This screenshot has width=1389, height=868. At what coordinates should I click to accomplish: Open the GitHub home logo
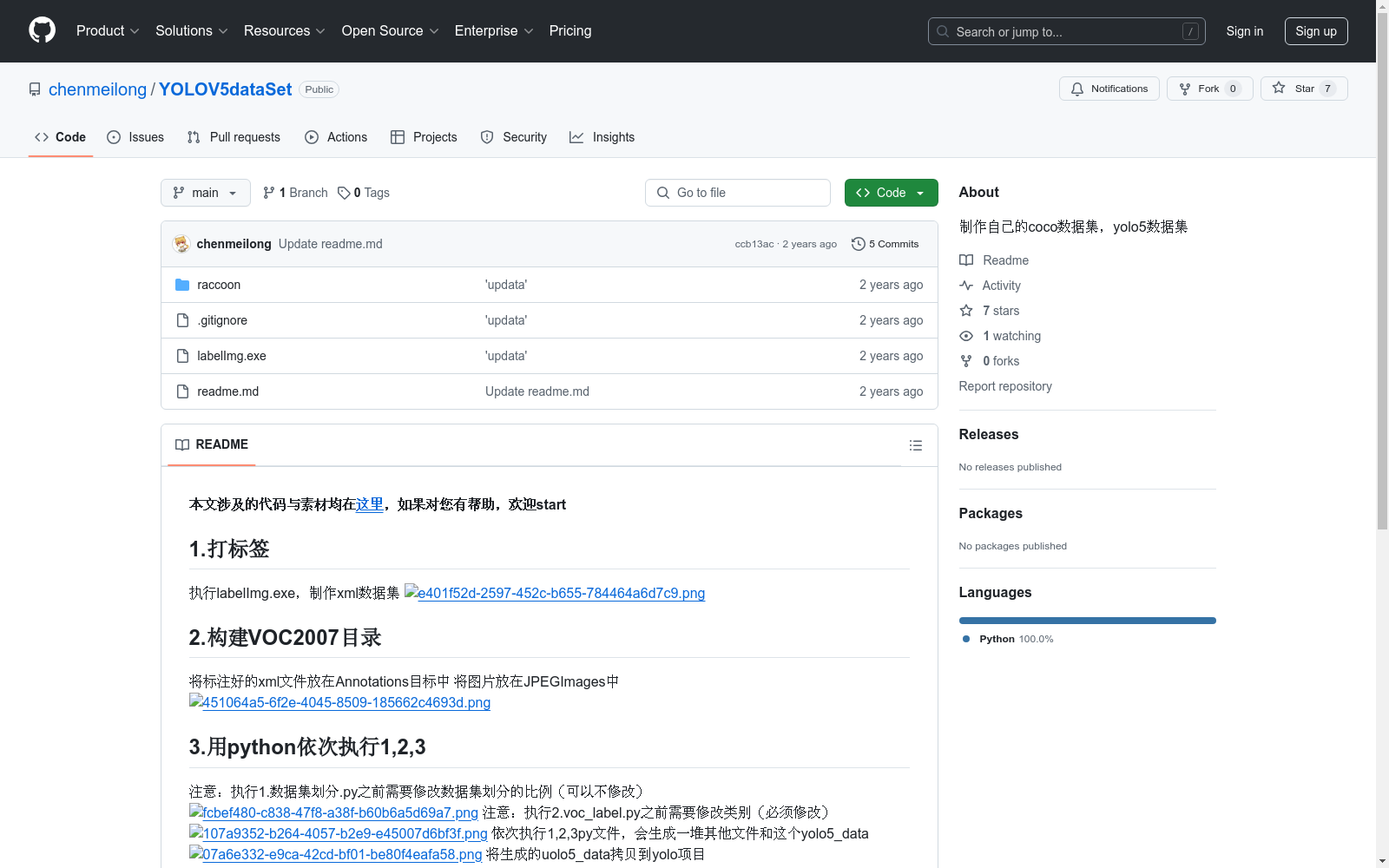[x=42, y=30]
